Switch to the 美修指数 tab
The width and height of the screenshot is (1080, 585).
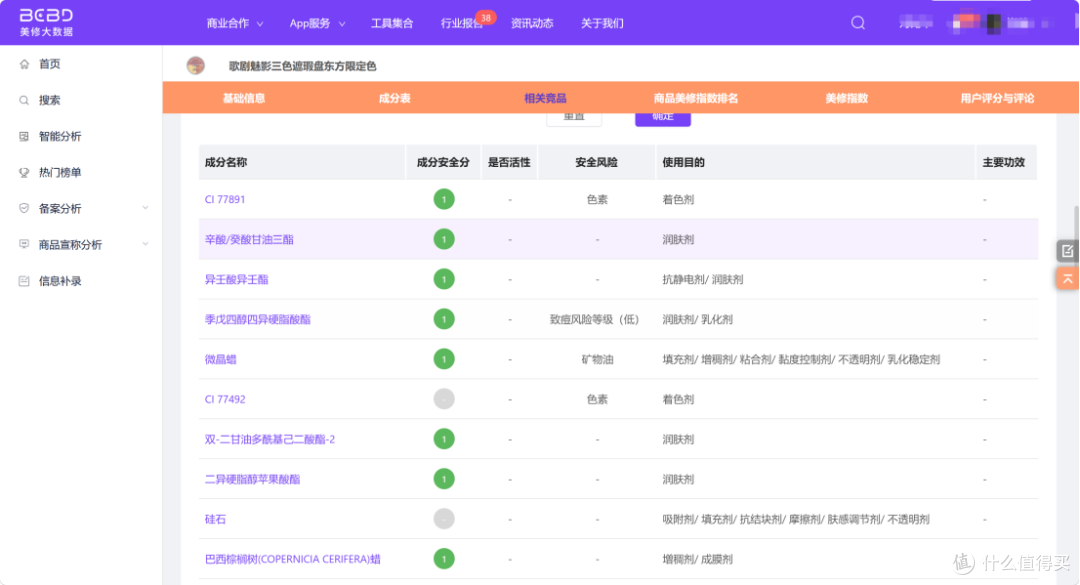[847, 98]
